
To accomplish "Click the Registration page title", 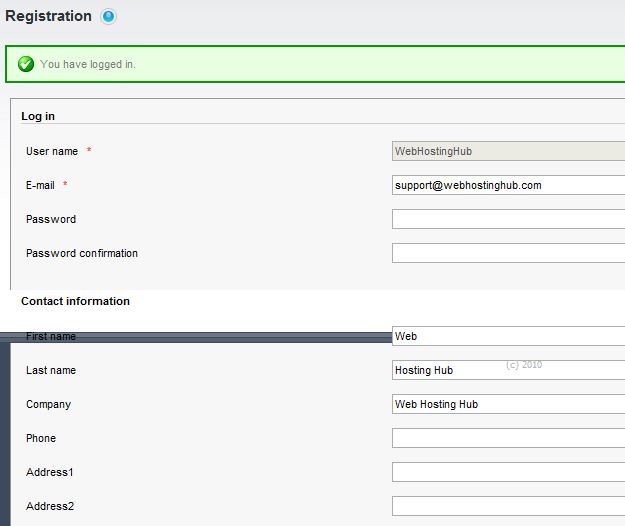I will coord(48,16).
